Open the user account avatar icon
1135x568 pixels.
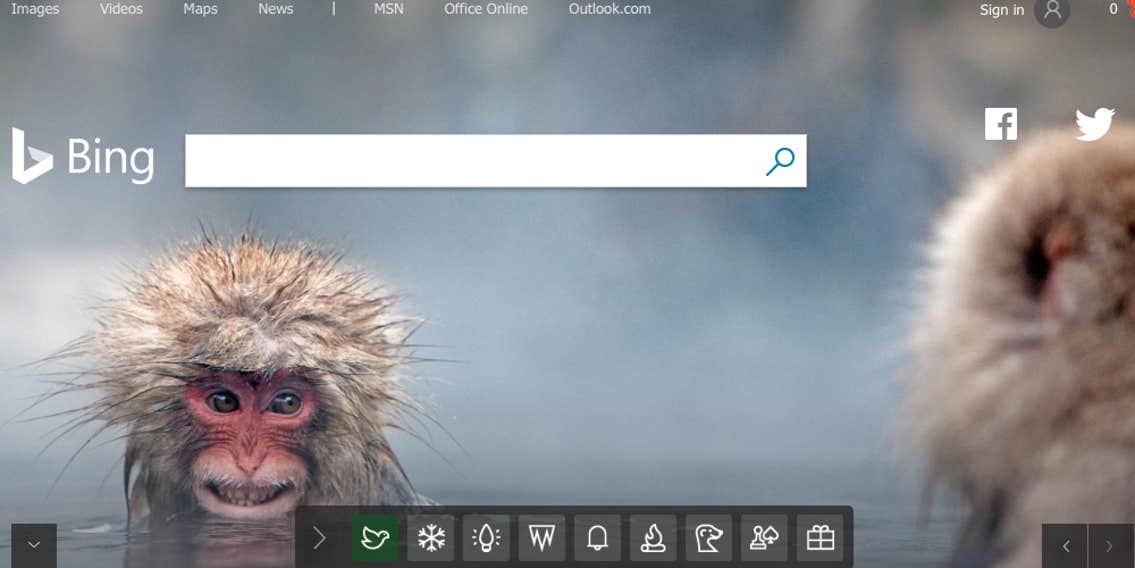1052,11
